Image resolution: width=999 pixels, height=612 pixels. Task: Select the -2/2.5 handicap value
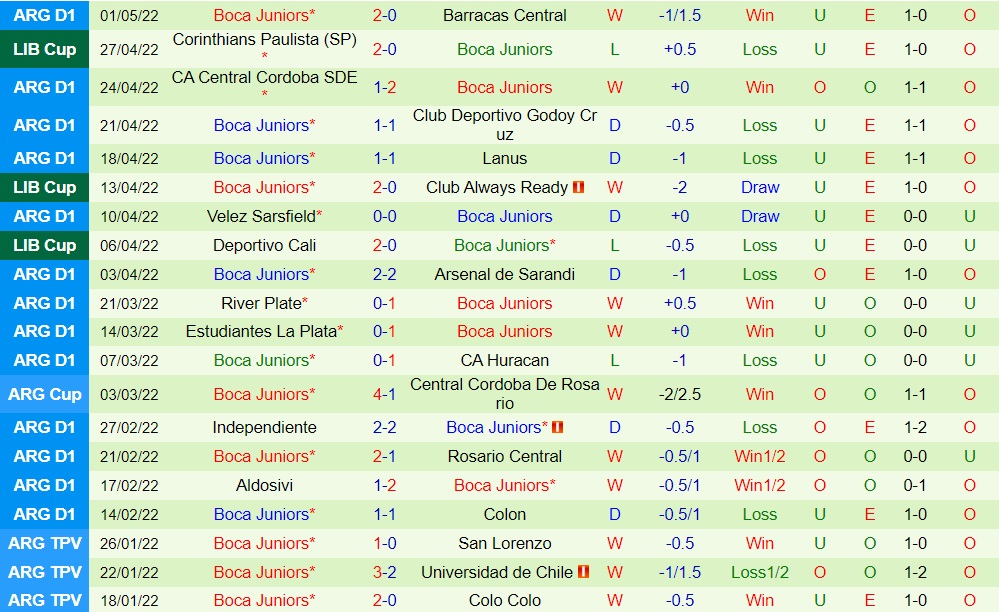(680, 394)
